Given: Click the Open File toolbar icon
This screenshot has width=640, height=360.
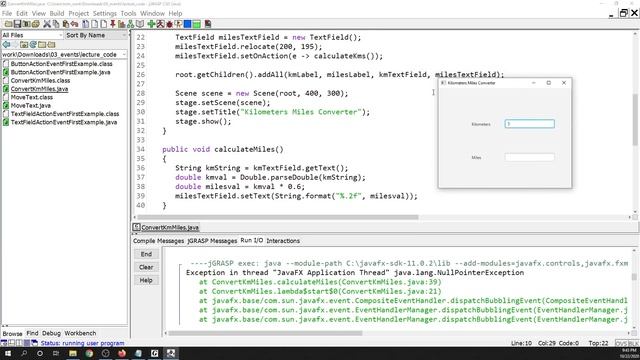Looking at the screenshot, I should point(8,24).
